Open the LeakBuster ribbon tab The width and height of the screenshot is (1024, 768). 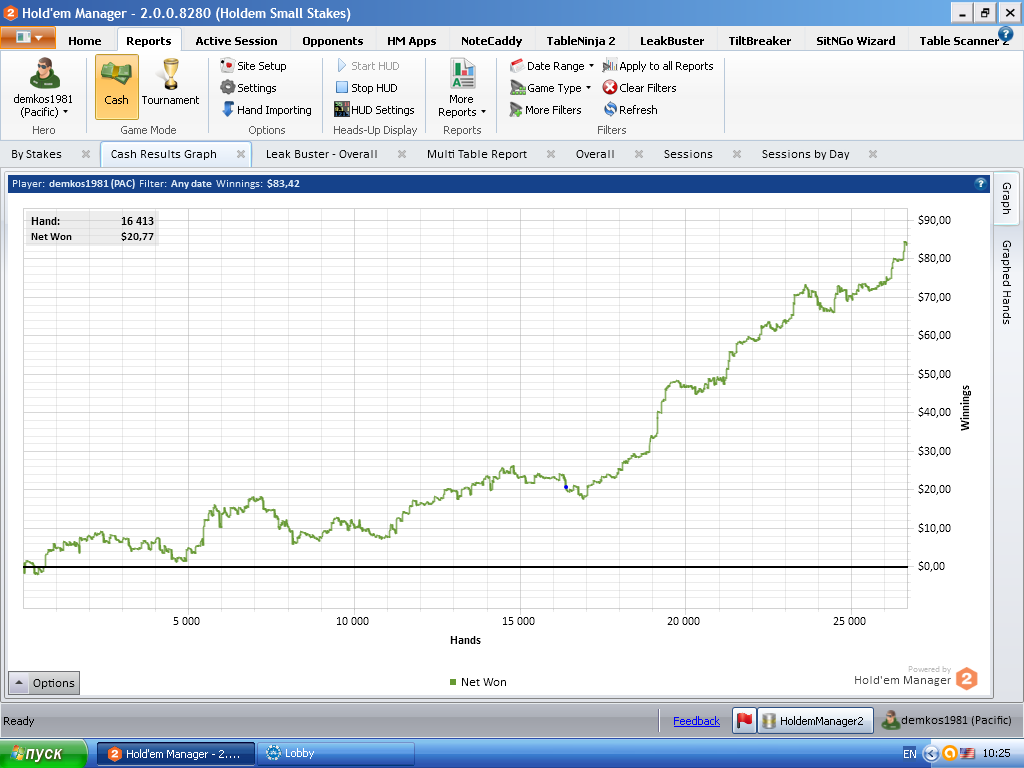tap(672, 40)
